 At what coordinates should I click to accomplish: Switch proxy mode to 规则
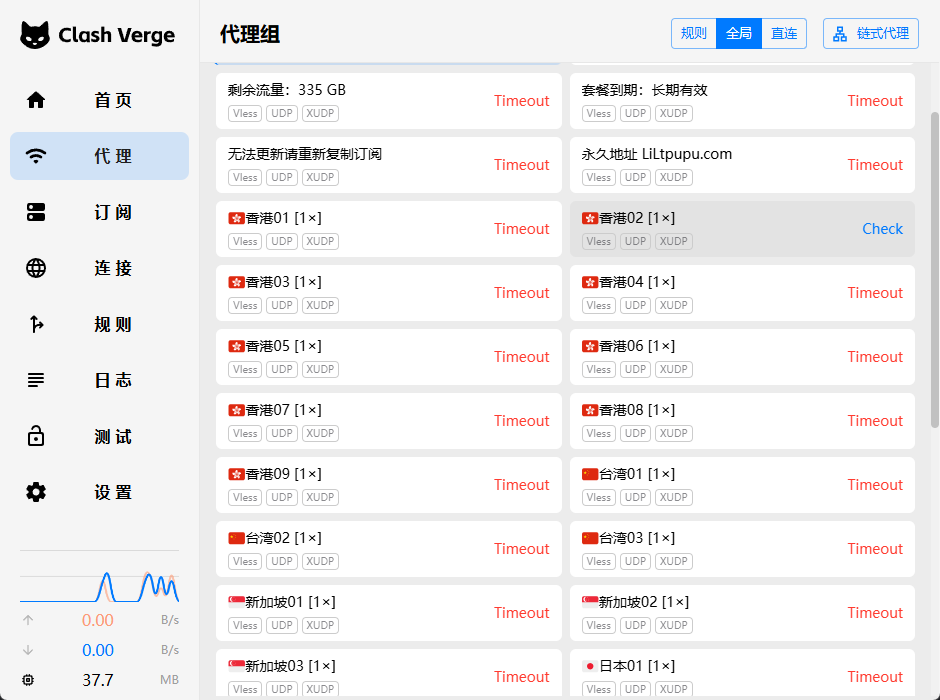693,33
